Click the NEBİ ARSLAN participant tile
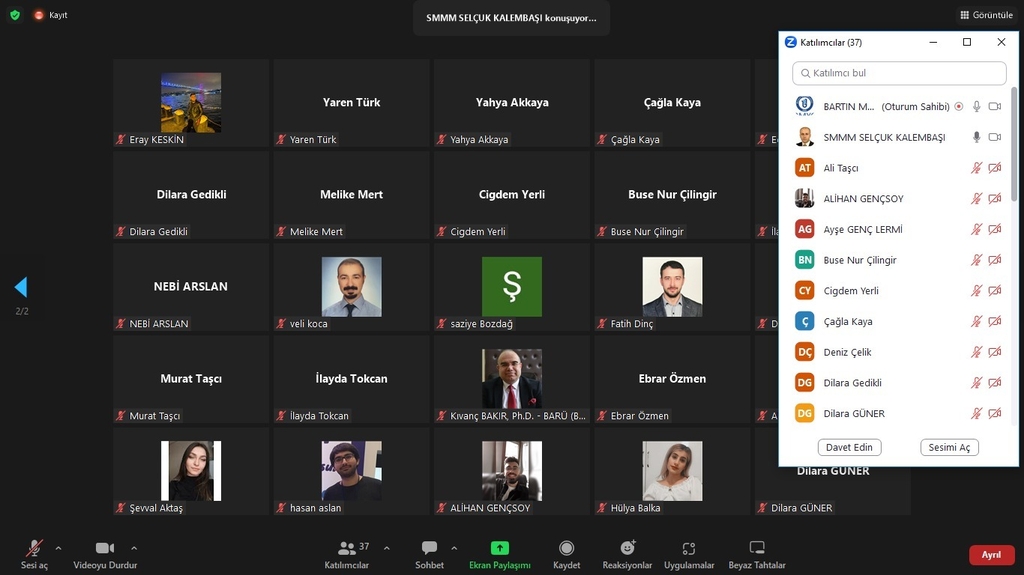 tap(191, 287)
